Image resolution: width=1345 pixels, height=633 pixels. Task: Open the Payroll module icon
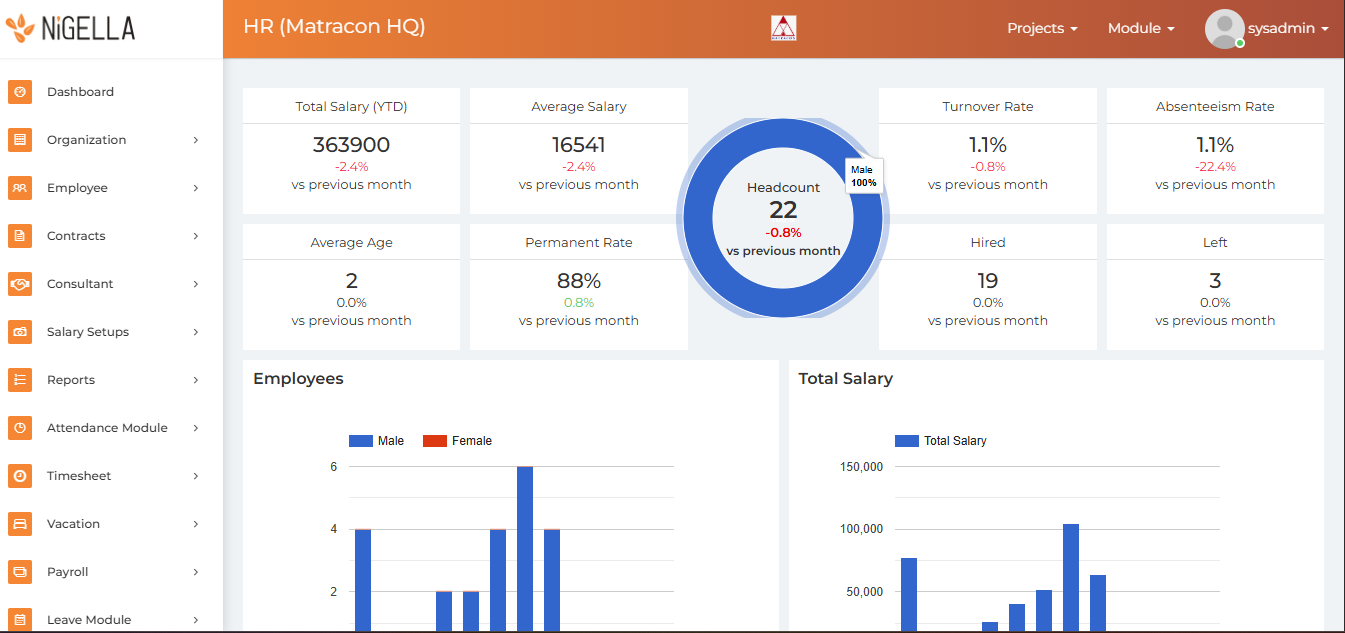(x=20, y=571)
